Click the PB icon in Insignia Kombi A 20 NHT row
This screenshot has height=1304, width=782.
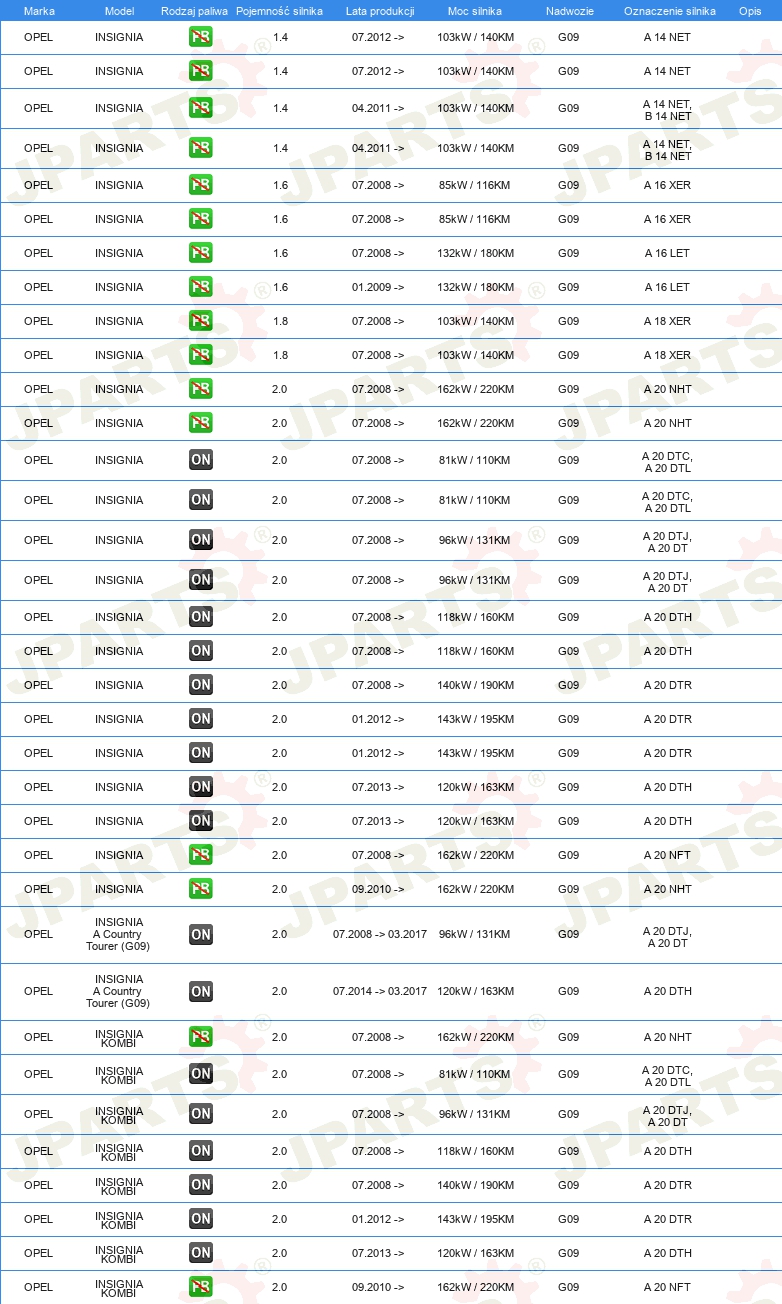201,1037
